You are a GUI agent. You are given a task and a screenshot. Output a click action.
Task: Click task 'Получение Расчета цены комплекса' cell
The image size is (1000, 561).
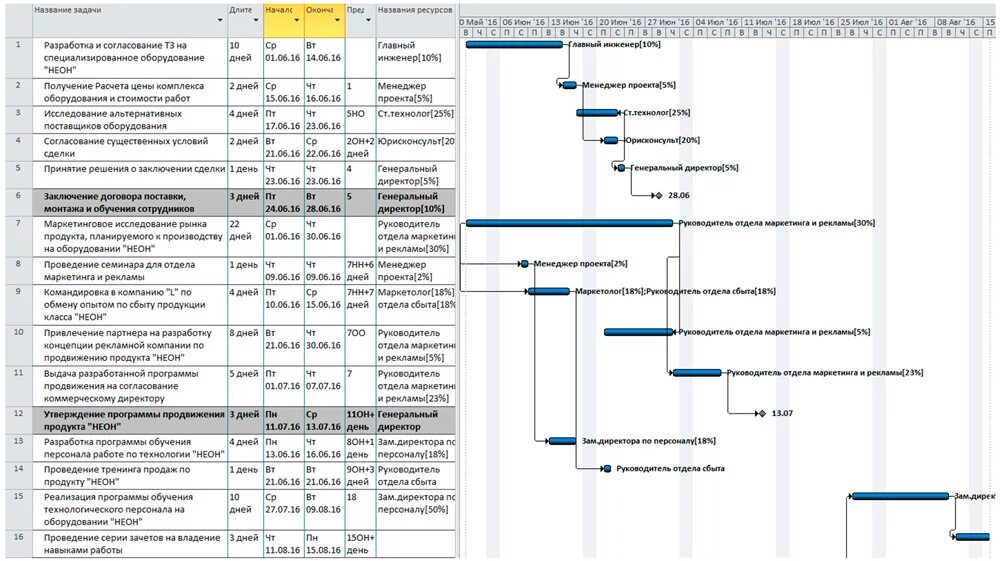coord(129,92)
